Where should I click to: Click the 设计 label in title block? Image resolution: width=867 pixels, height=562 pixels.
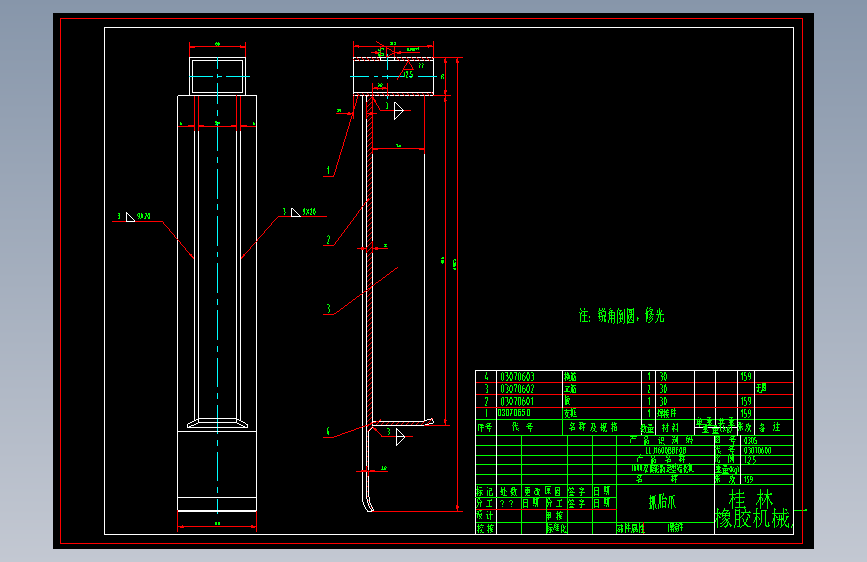tap(485, 515)
